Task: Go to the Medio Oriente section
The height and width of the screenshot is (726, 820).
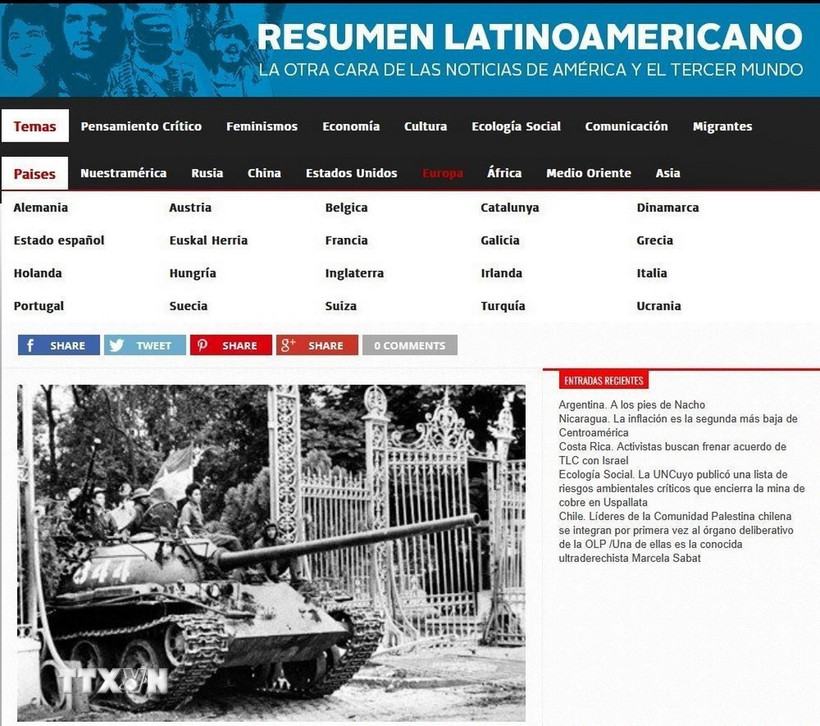Action: (588, 172)
